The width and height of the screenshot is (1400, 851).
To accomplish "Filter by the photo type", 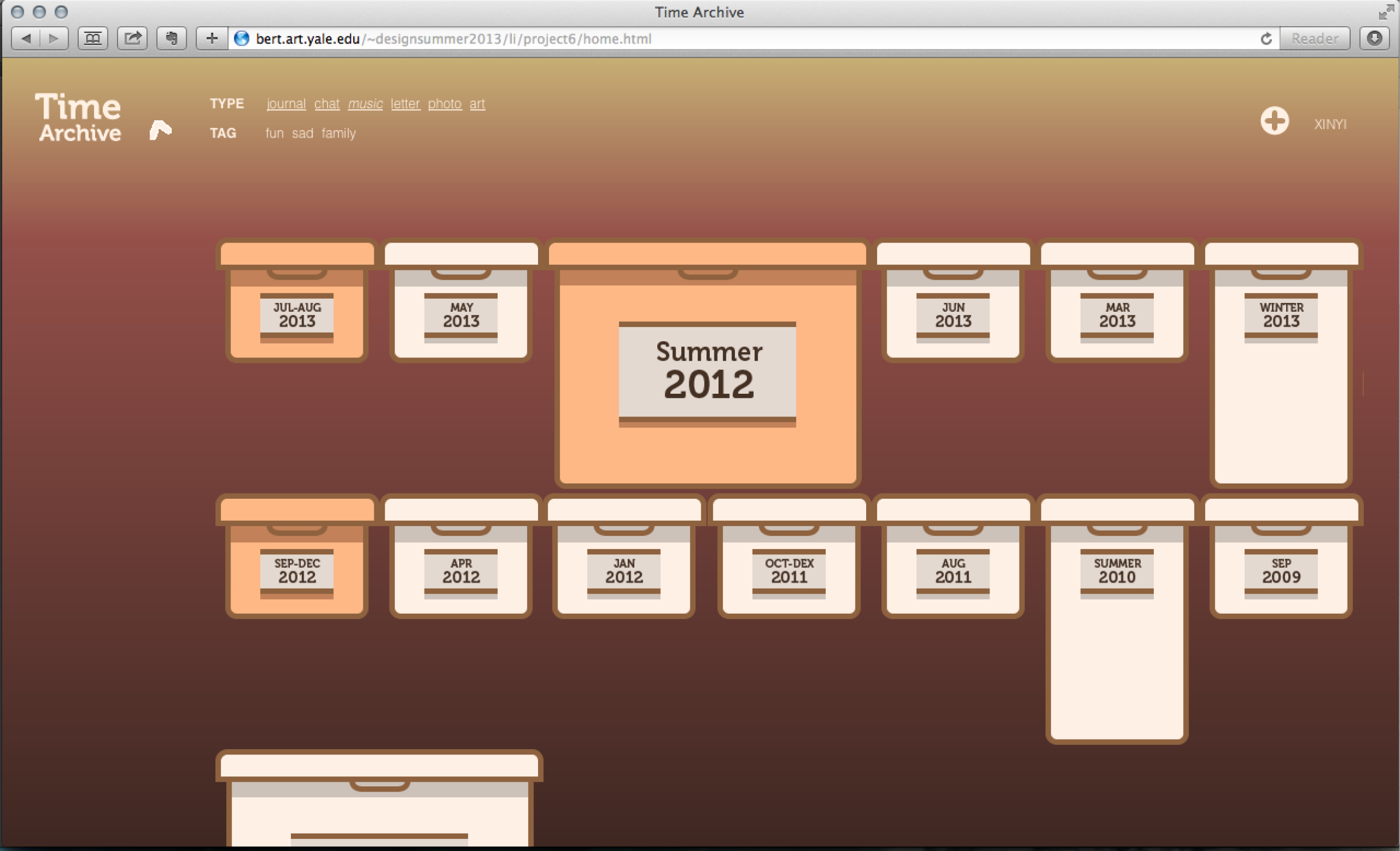I will pyautogui.click(x=444, y=104).
